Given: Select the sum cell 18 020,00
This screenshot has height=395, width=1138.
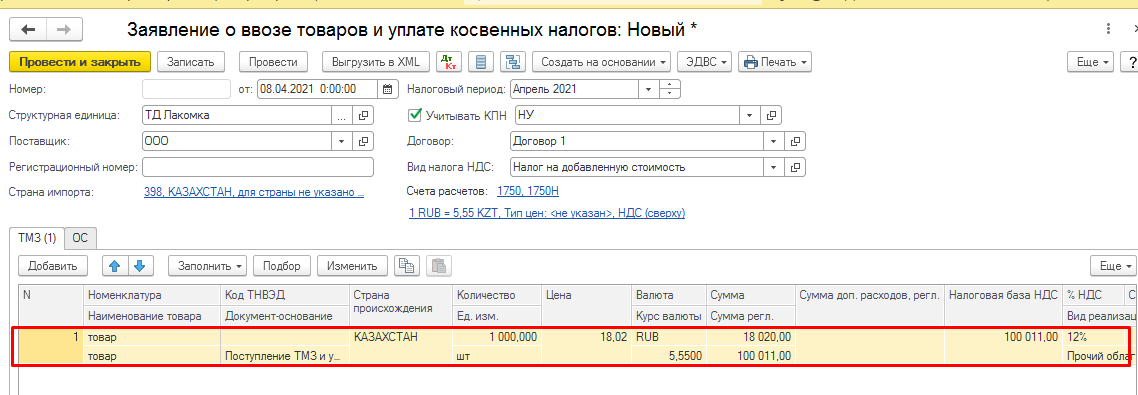Looking at the screenshot, I should tap(750, 338).
